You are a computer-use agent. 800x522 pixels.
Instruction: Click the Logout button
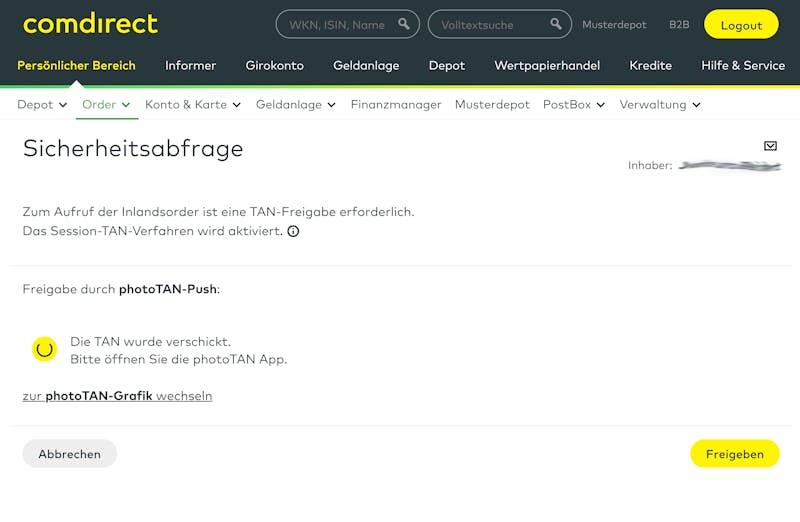[741, 24]
